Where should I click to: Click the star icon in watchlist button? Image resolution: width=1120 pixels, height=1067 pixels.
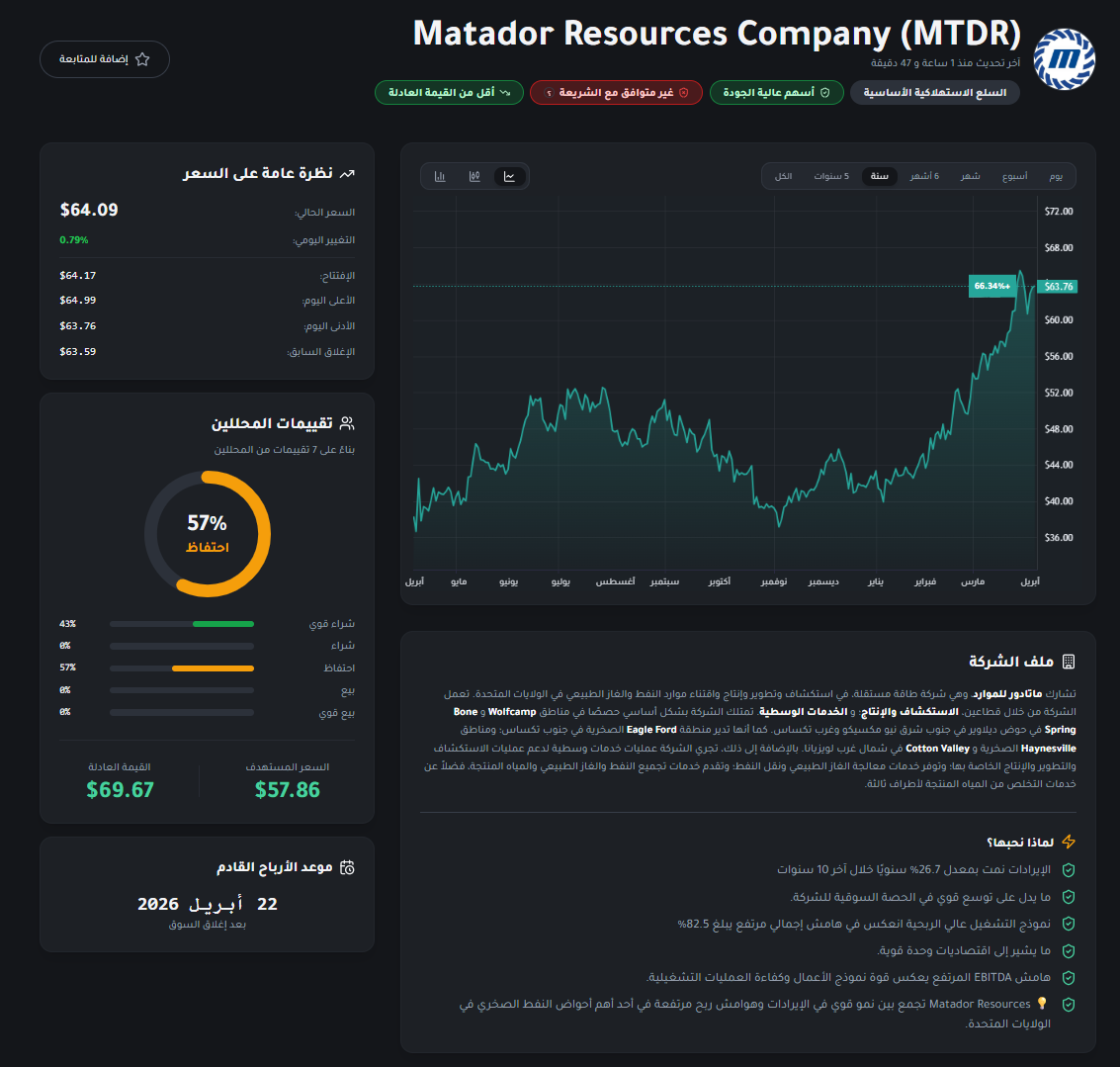coord(143,59)
